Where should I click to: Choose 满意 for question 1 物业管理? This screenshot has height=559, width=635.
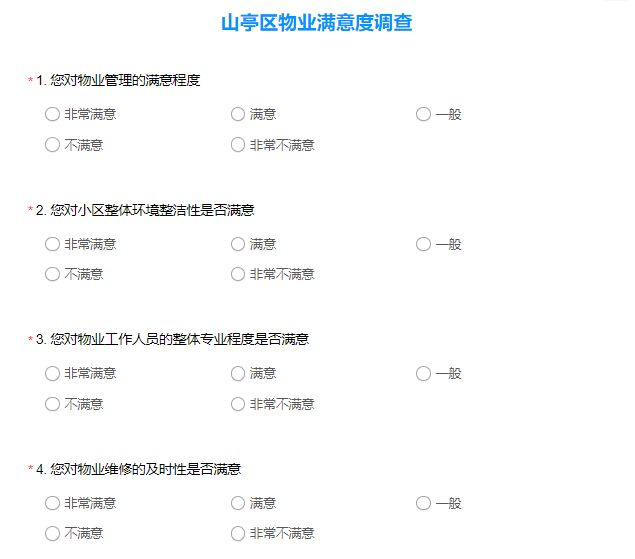(x=238, y=114)
